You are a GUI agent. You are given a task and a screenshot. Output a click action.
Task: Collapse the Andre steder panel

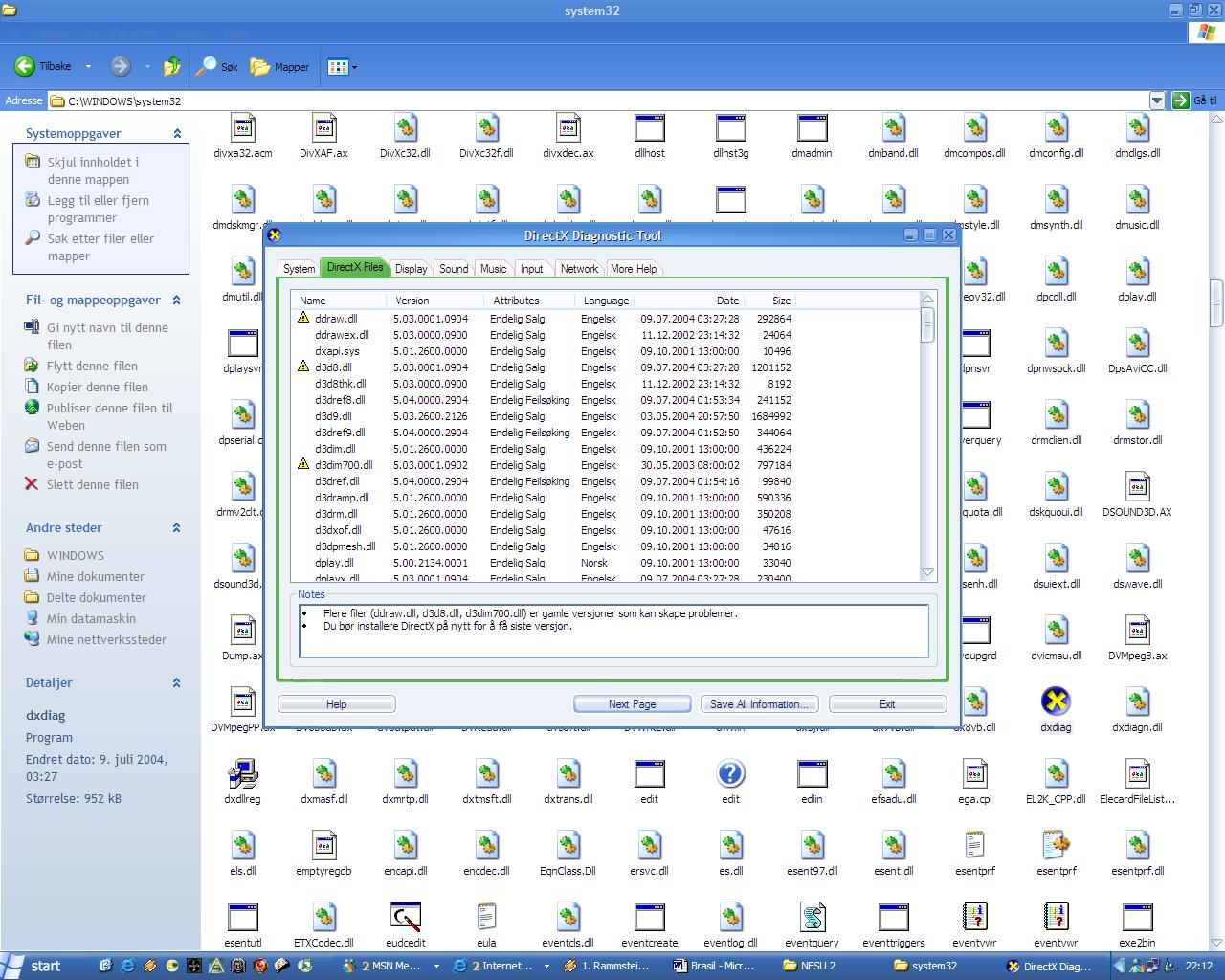coord(177,528)
